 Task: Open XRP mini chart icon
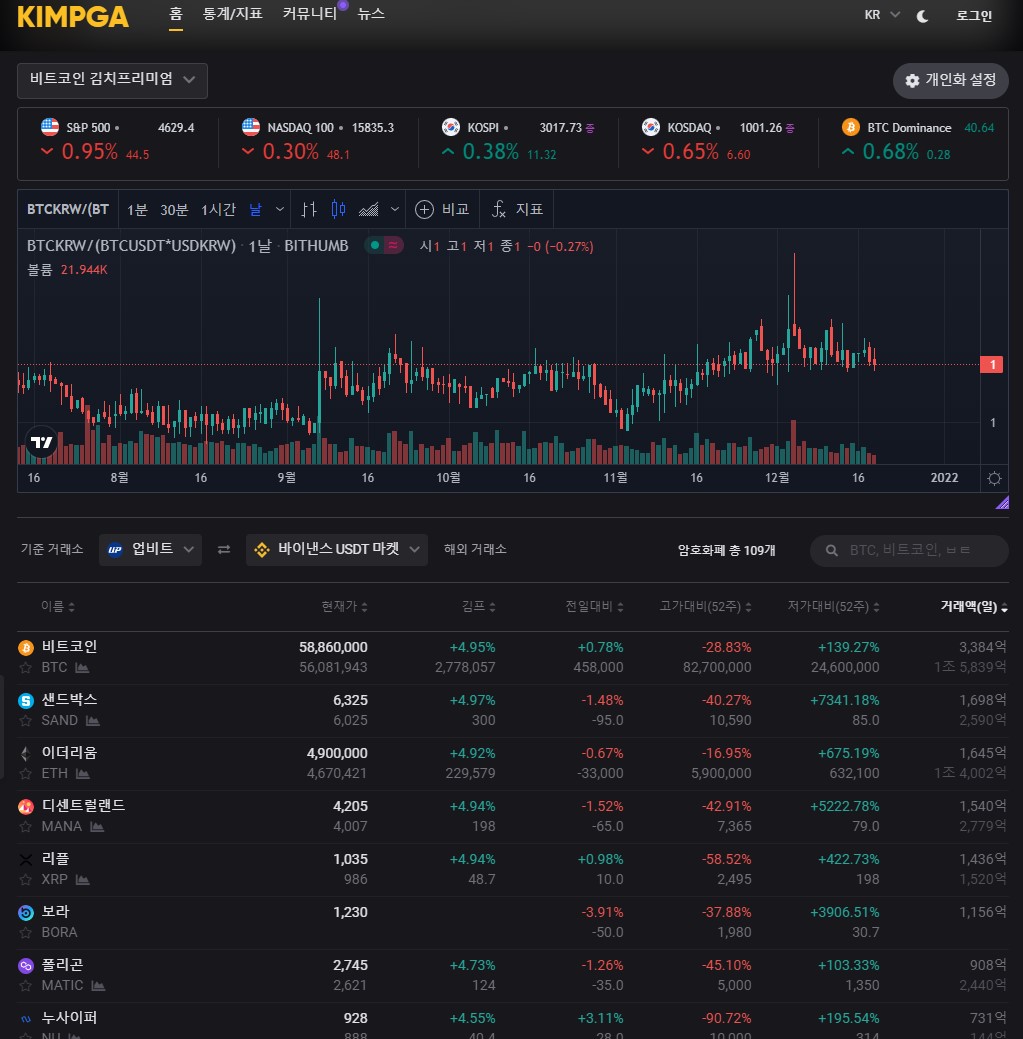click(x=83, y=879)
